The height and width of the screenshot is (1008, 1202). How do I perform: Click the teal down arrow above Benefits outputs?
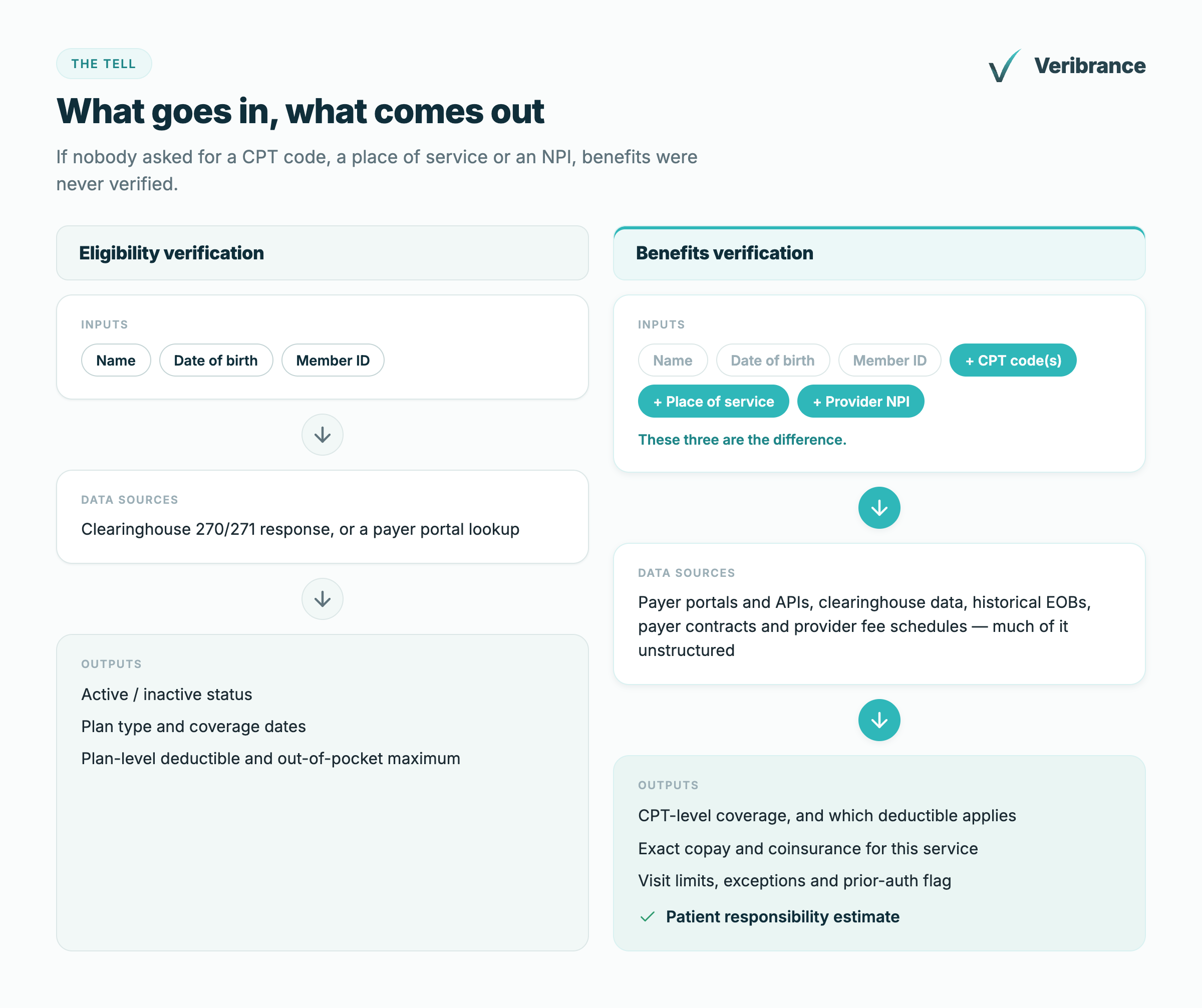coord(879,720)
